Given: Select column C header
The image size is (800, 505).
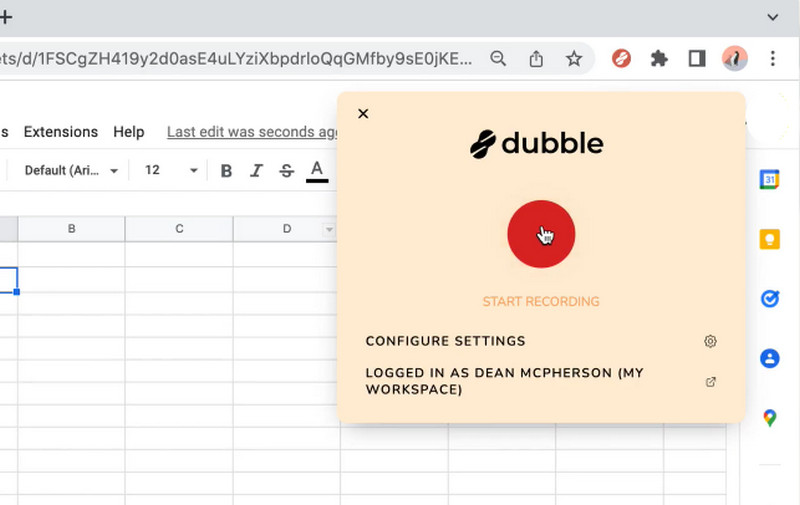Looking at the screenshot, I should [179, 229].
